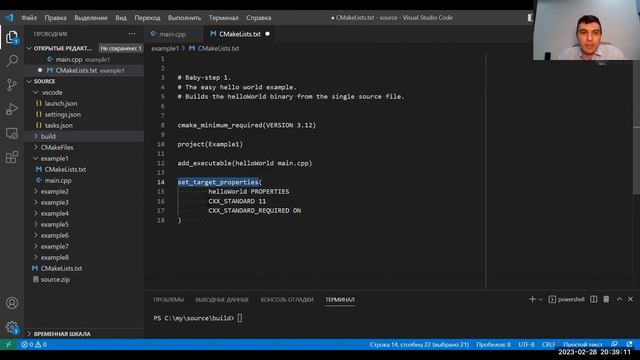Click example1 in the breadcrumb path

coord(165,48)
